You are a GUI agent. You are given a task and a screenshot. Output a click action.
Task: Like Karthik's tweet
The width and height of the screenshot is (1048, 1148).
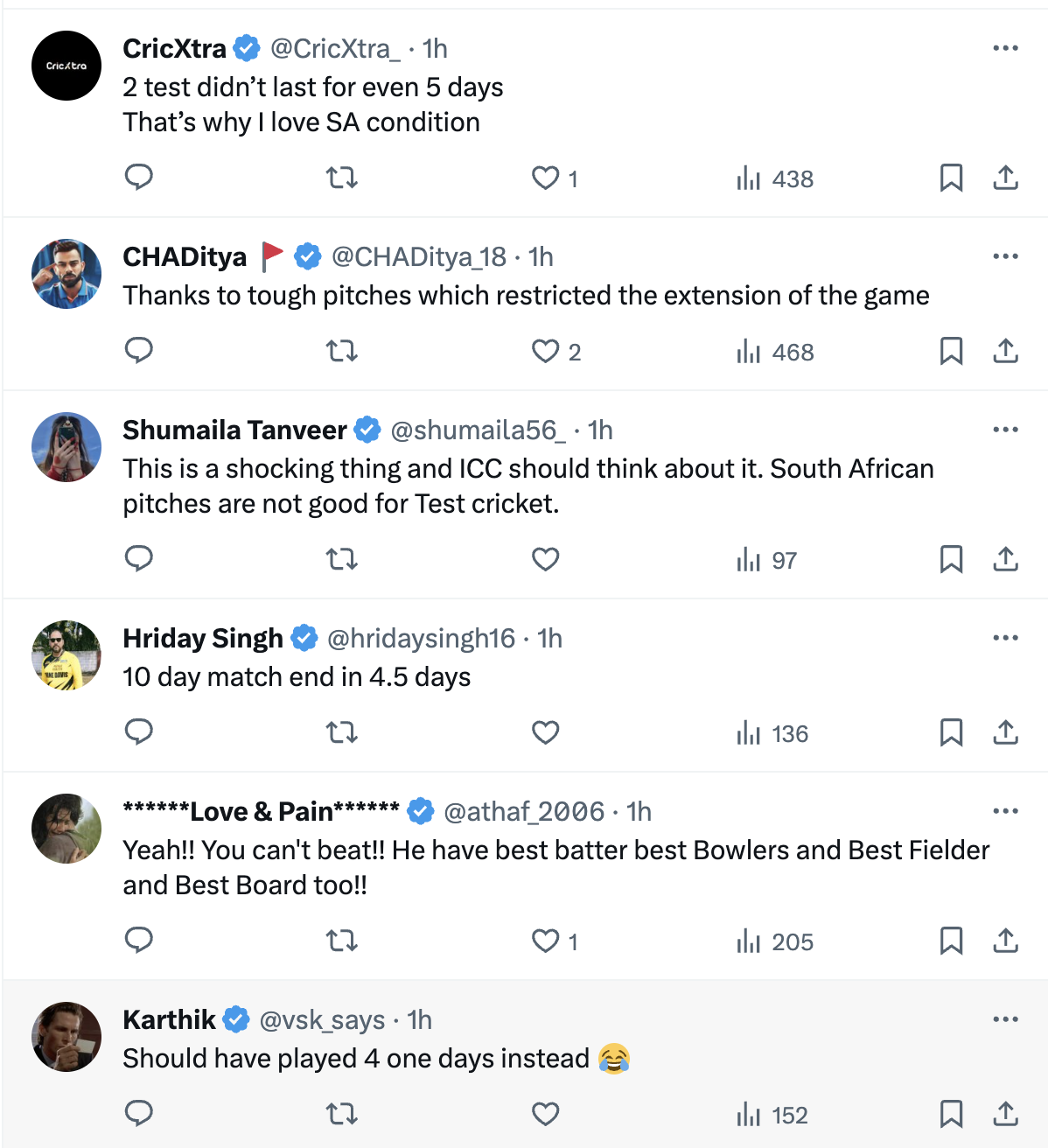[545, 1114]
